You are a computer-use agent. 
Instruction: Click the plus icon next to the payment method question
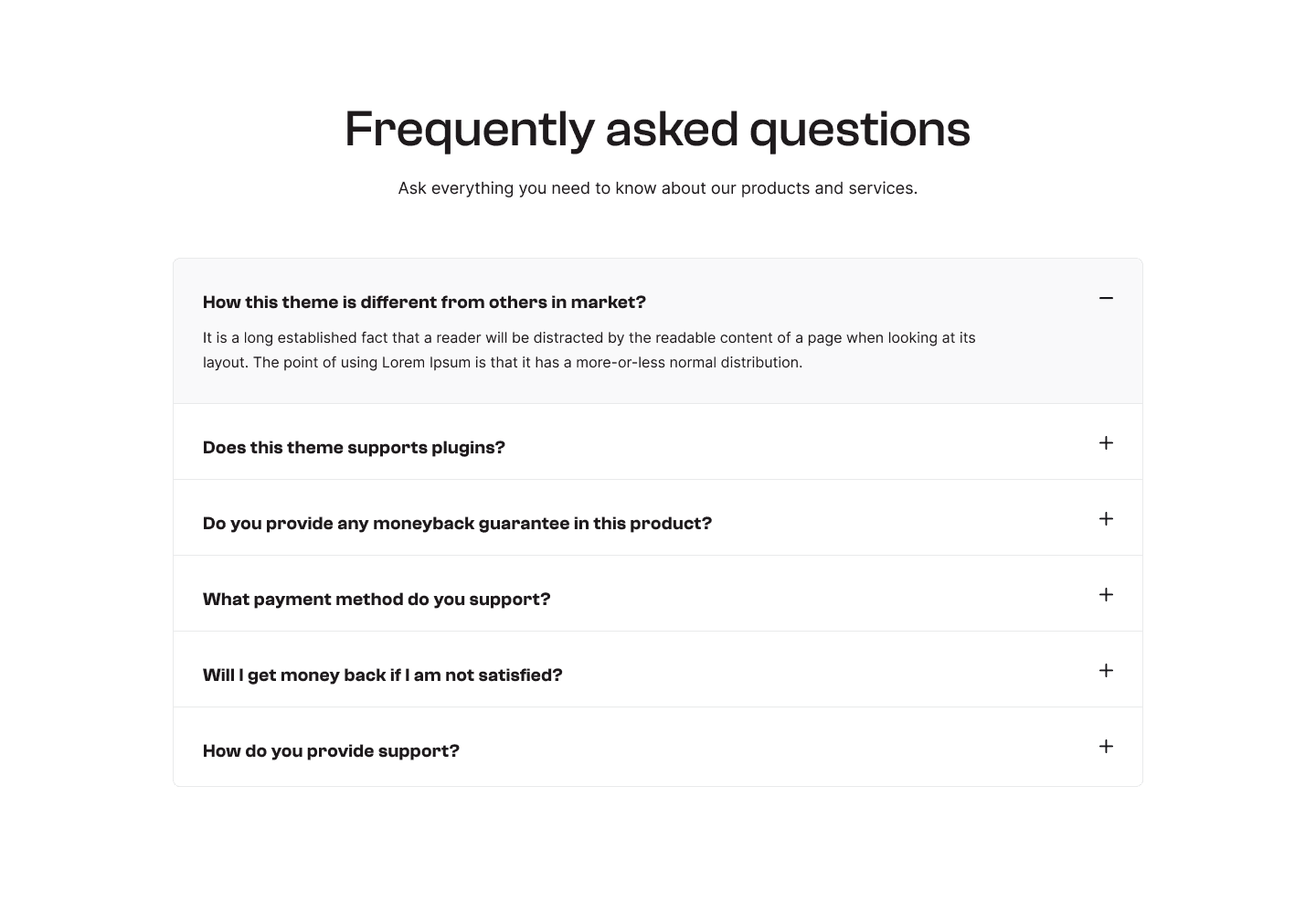point(1106,594)
